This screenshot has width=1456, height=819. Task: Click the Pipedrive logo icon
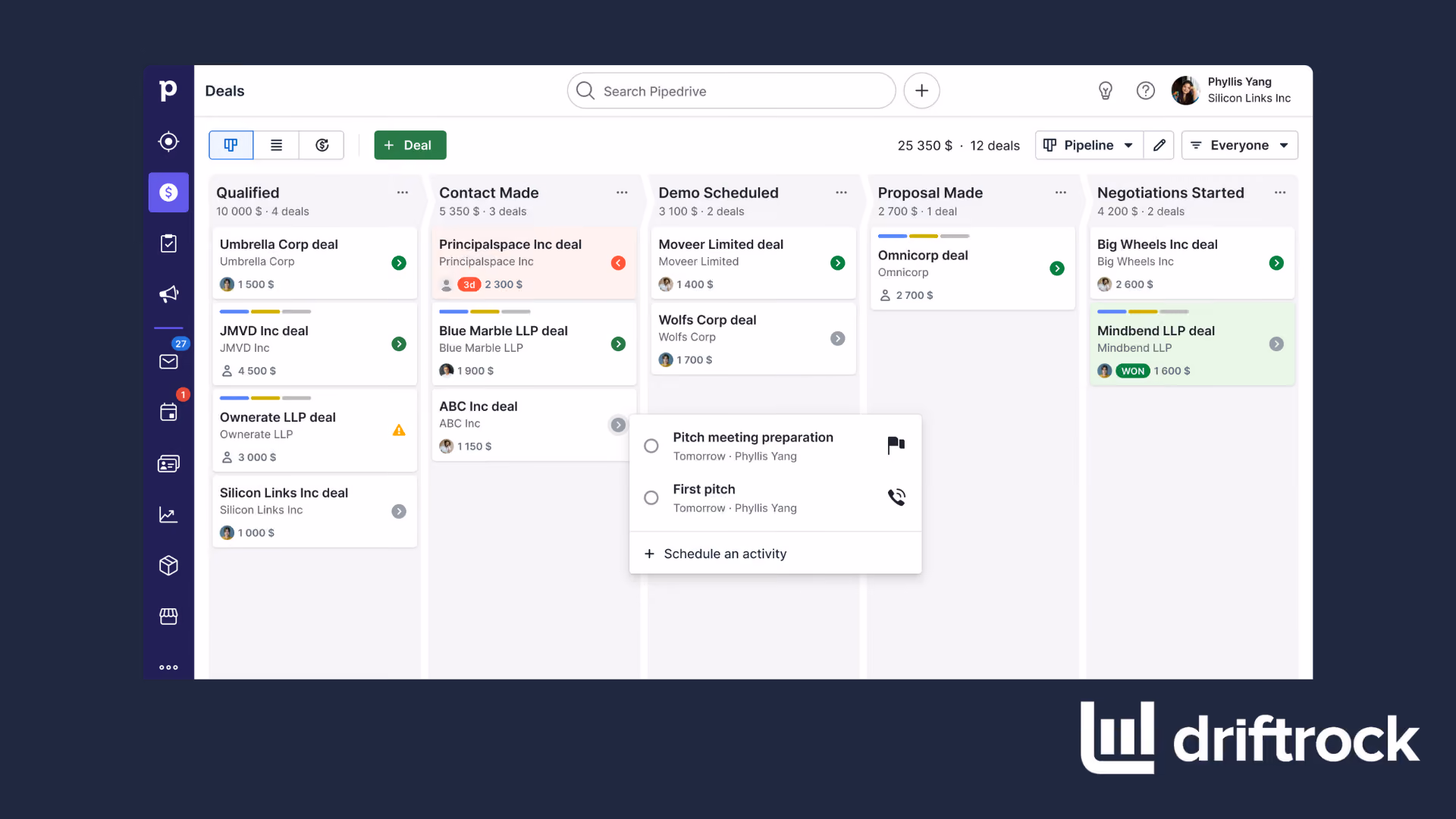coord(168,90)
